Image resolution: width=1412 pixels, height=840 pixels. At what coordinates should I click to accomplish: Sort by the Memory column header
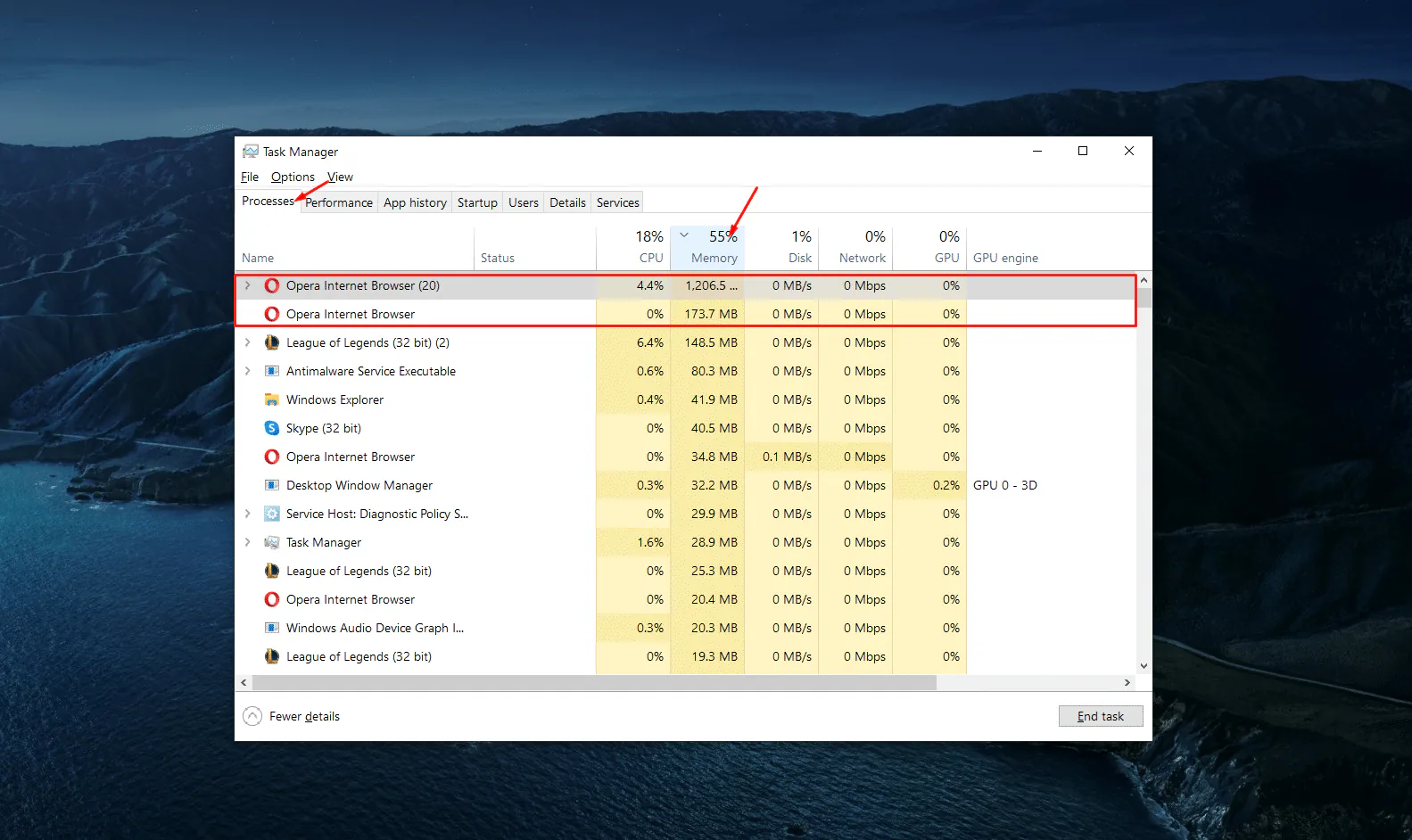(x=707, y=247)
